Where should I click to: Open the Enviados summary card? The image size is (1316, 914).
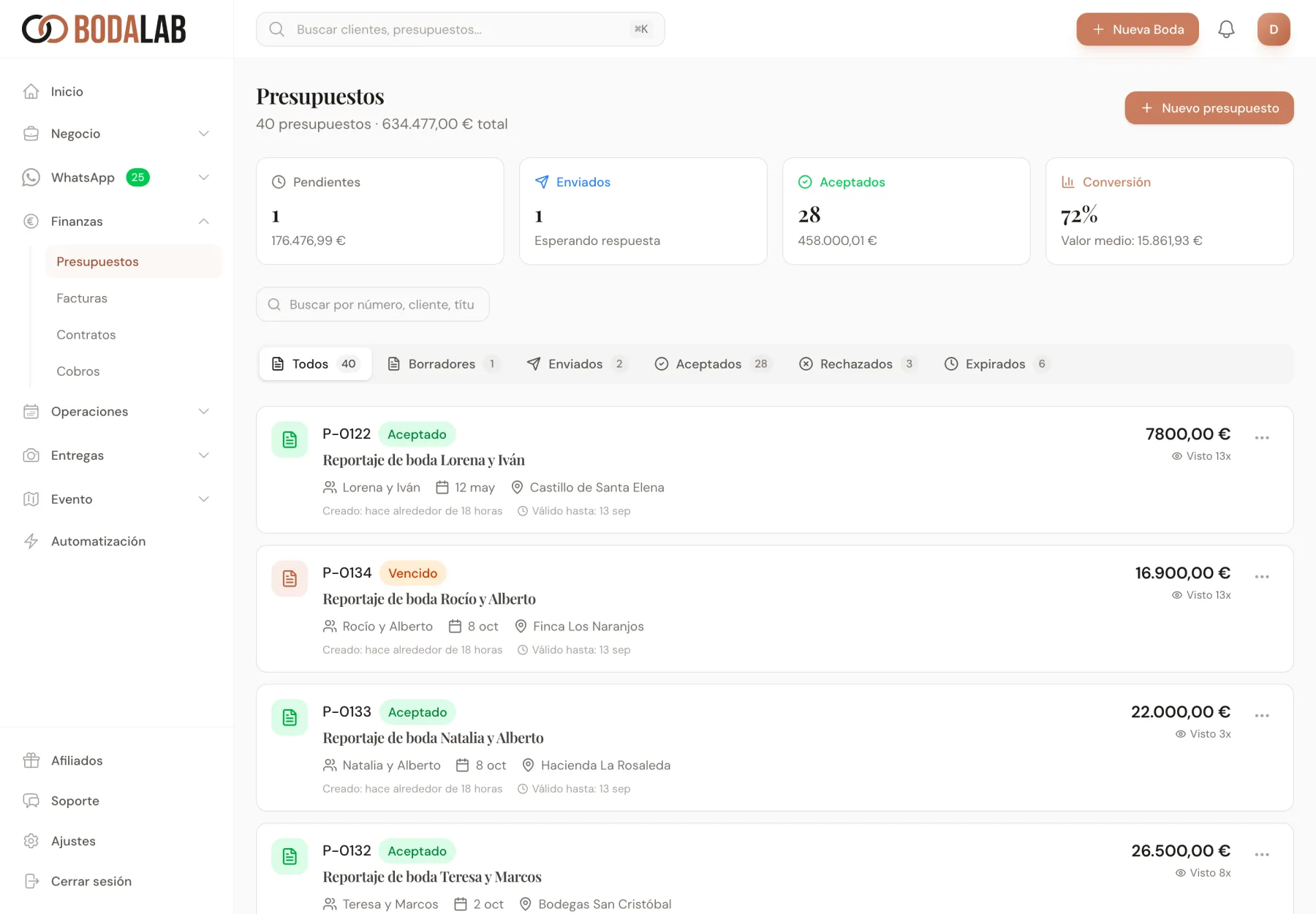[643, 211]
